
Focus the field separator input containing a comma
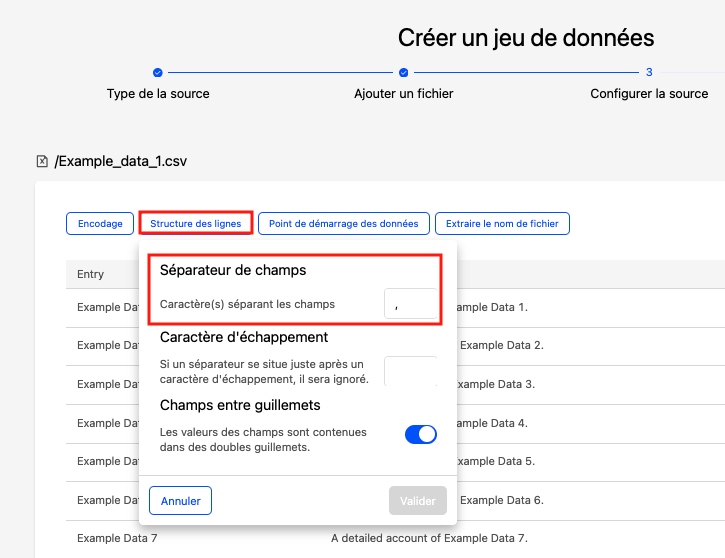click(x=410, y=304)
